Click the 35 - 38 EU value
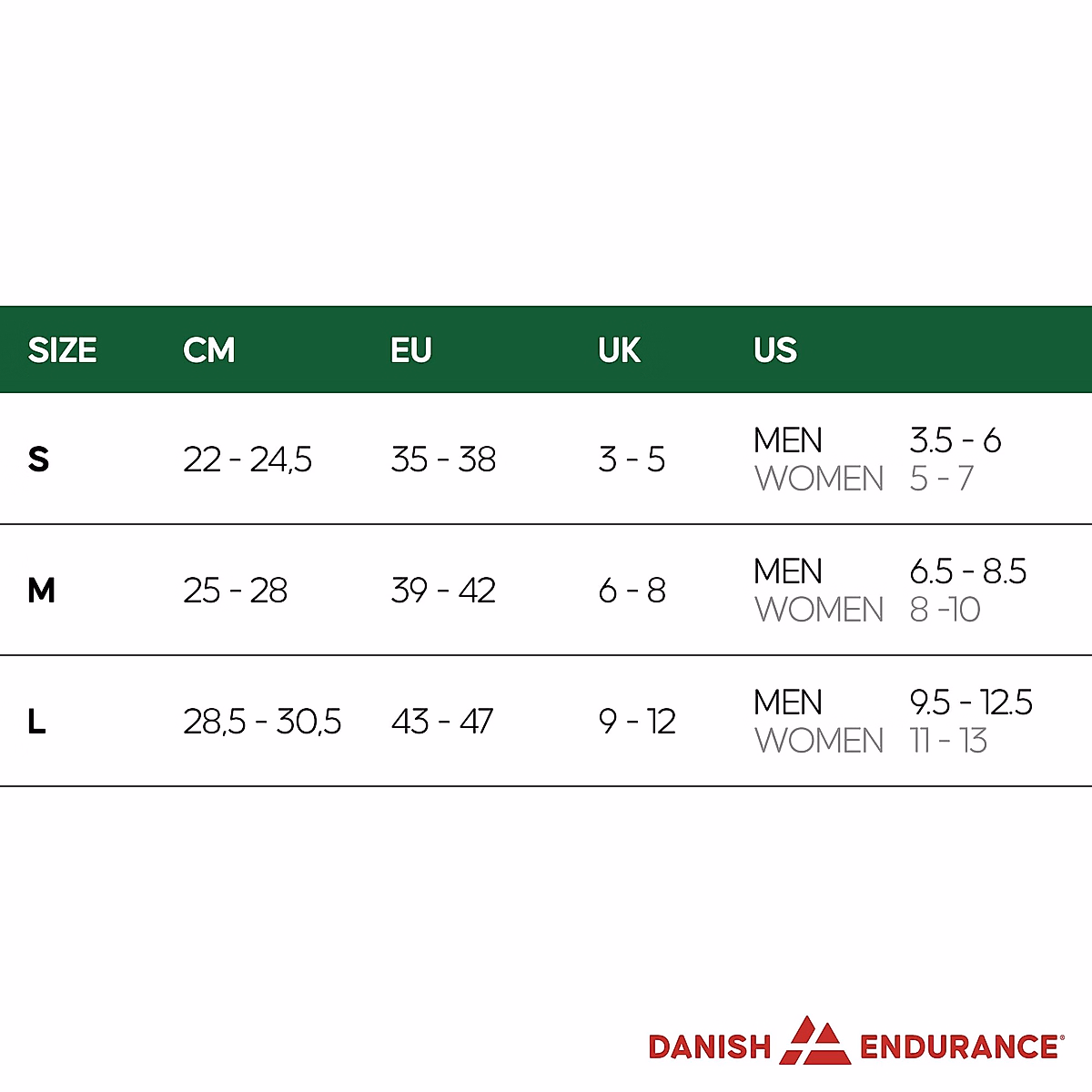The height and width of the screenshot is (1092, 1092). point(443,460)
